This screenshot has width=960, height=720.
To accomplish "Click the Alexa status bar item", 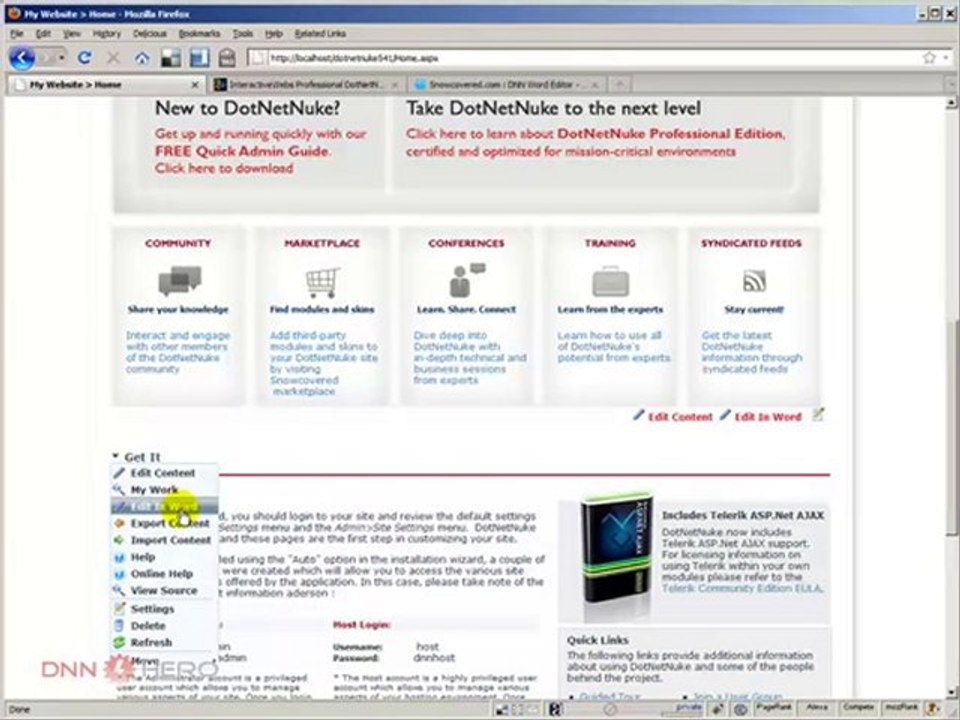I will click(x=817, y=708).
